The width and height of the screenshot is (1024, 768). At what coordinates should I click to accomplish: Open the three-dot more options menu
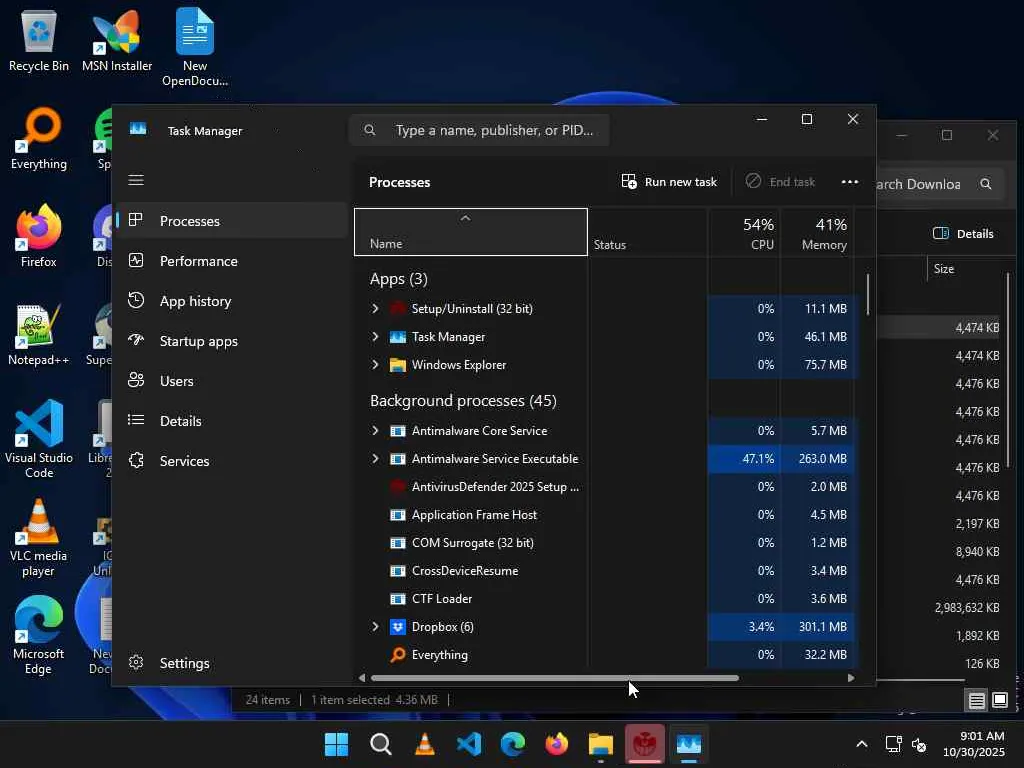850,182
